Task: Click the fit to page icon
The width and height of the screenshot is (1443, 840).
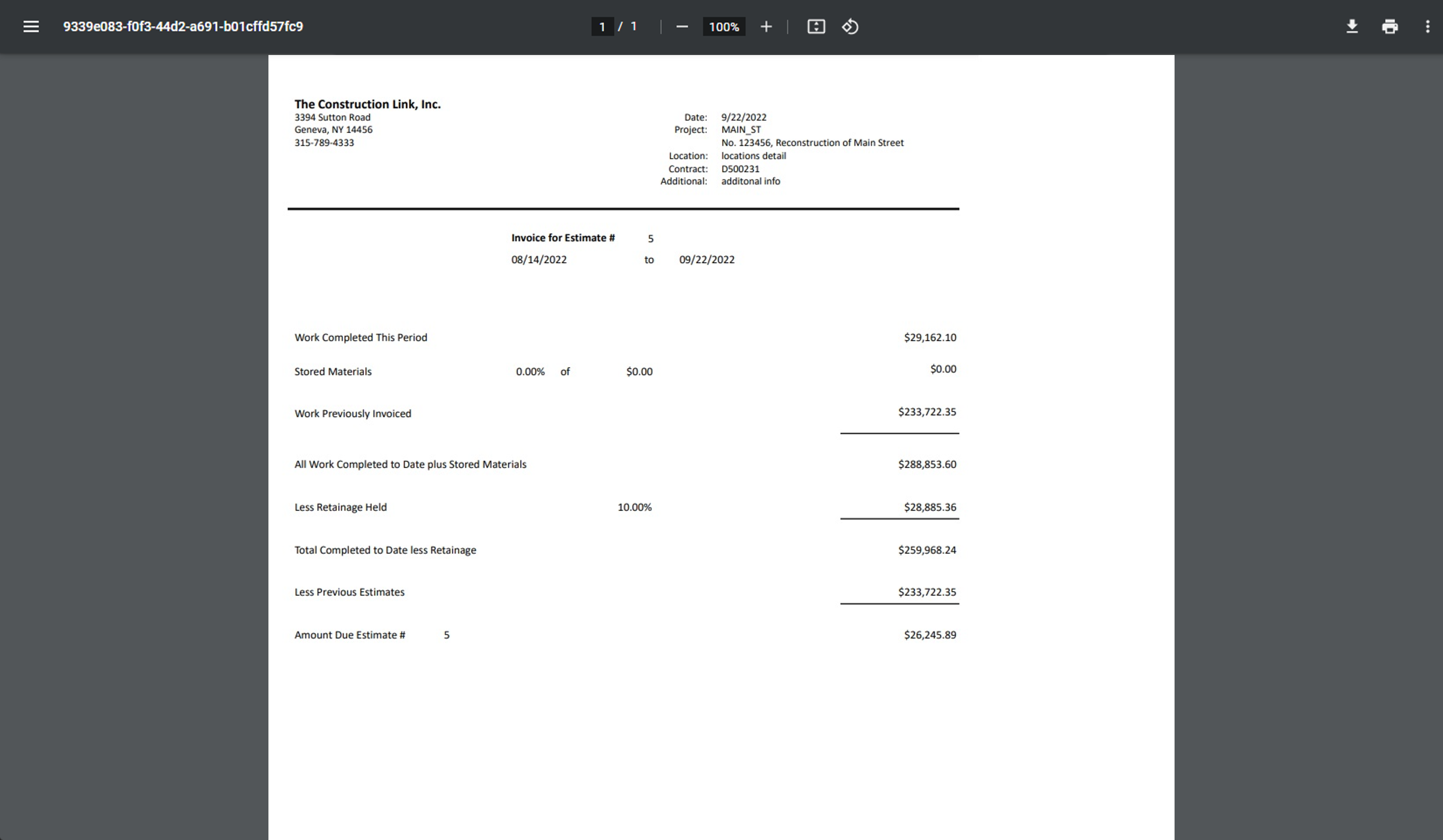Action: pos(816,26)
